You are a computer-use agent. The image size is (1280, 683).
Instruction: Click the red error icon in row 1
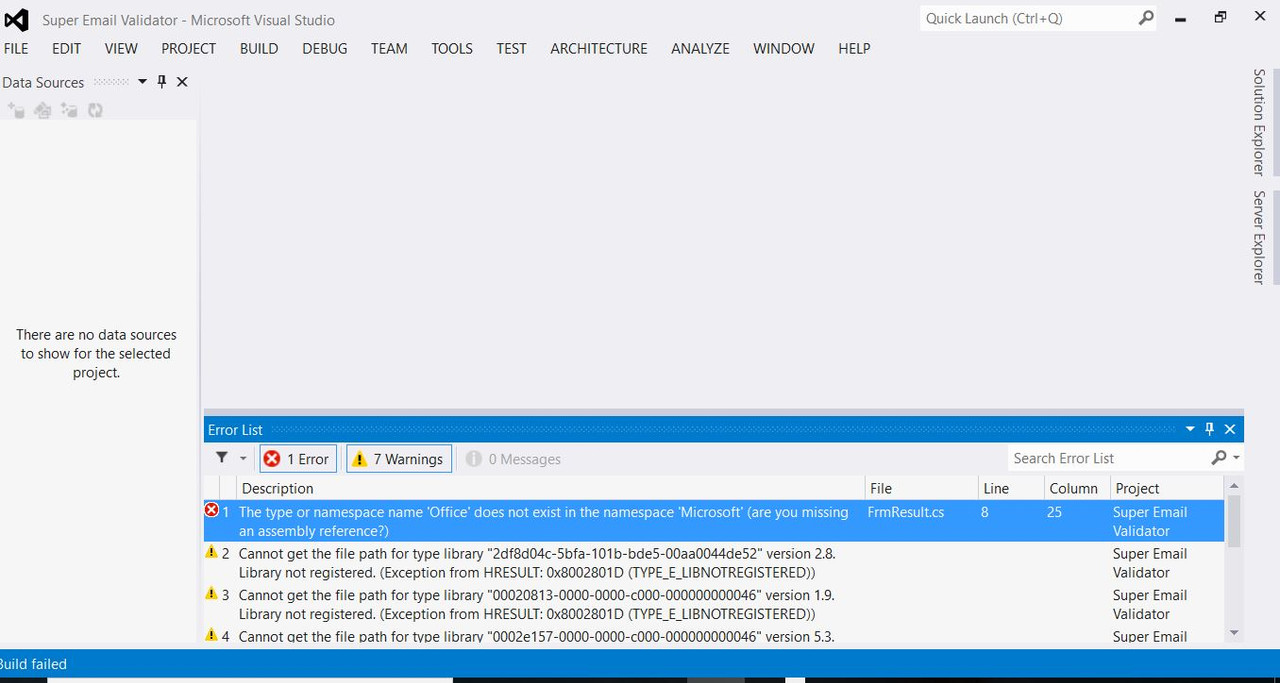(x=211, y=510)
